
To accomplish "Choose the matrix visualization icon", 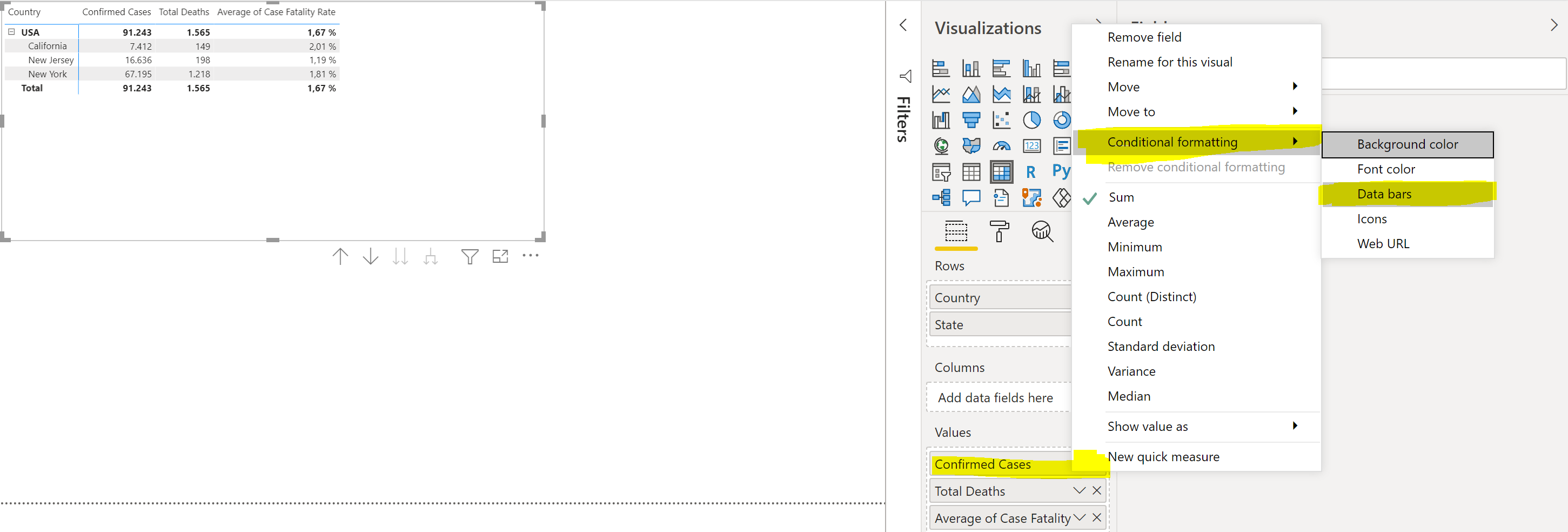I will (x=1001, y=172).
